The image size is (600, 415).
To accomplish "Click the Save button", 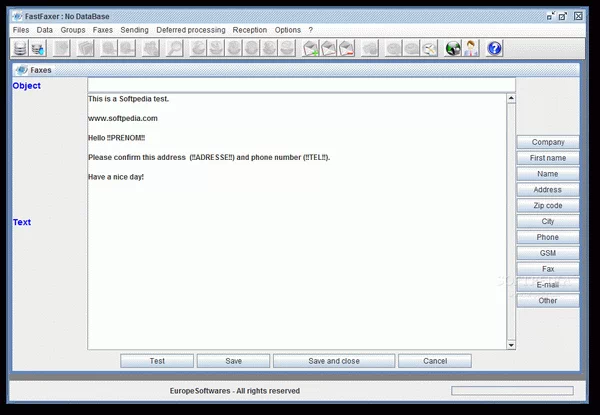I will point(233,361).
